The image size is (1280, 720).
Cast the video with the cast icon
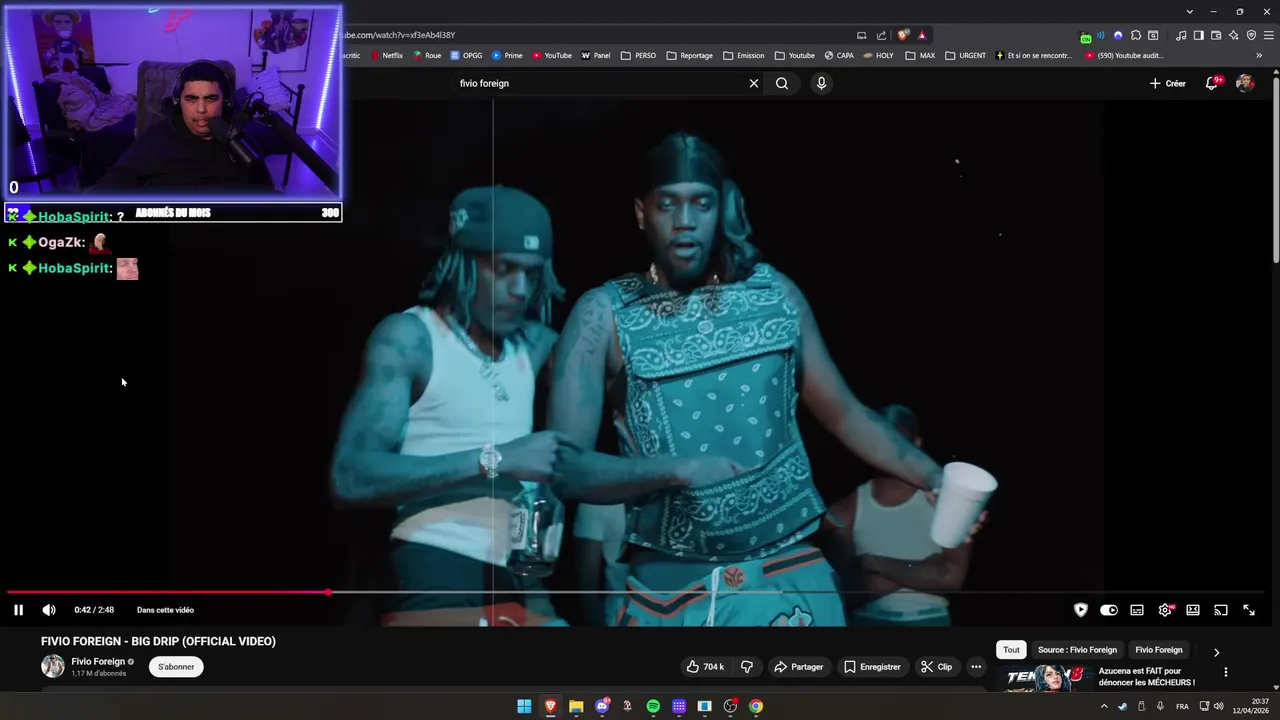click(1221, 610)
